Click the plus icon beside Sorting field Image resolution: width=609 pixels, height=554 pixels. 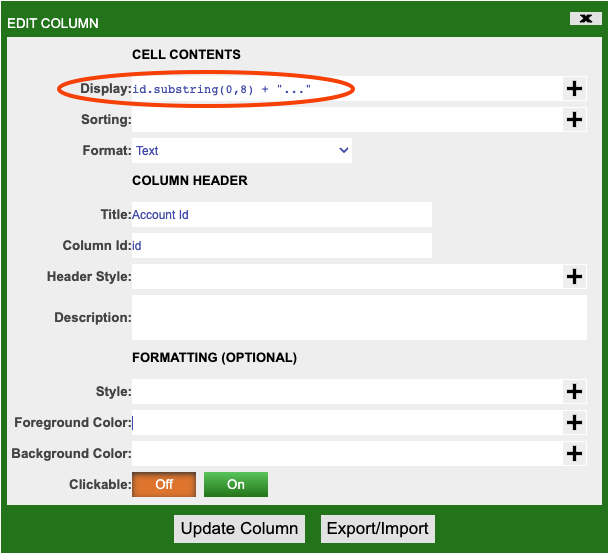pos(574,120)
